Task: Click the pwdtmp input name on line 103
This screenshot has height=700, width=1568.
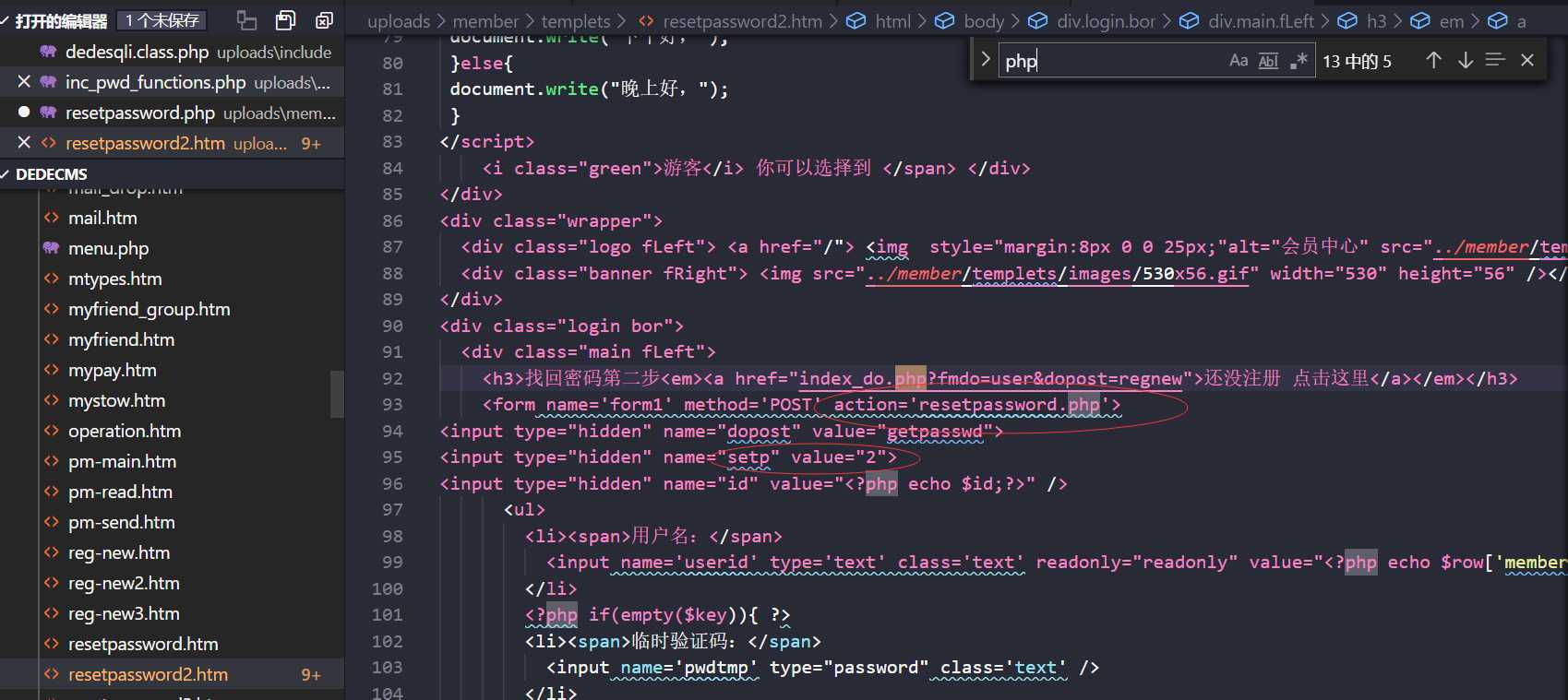Action: coord(716,668)
